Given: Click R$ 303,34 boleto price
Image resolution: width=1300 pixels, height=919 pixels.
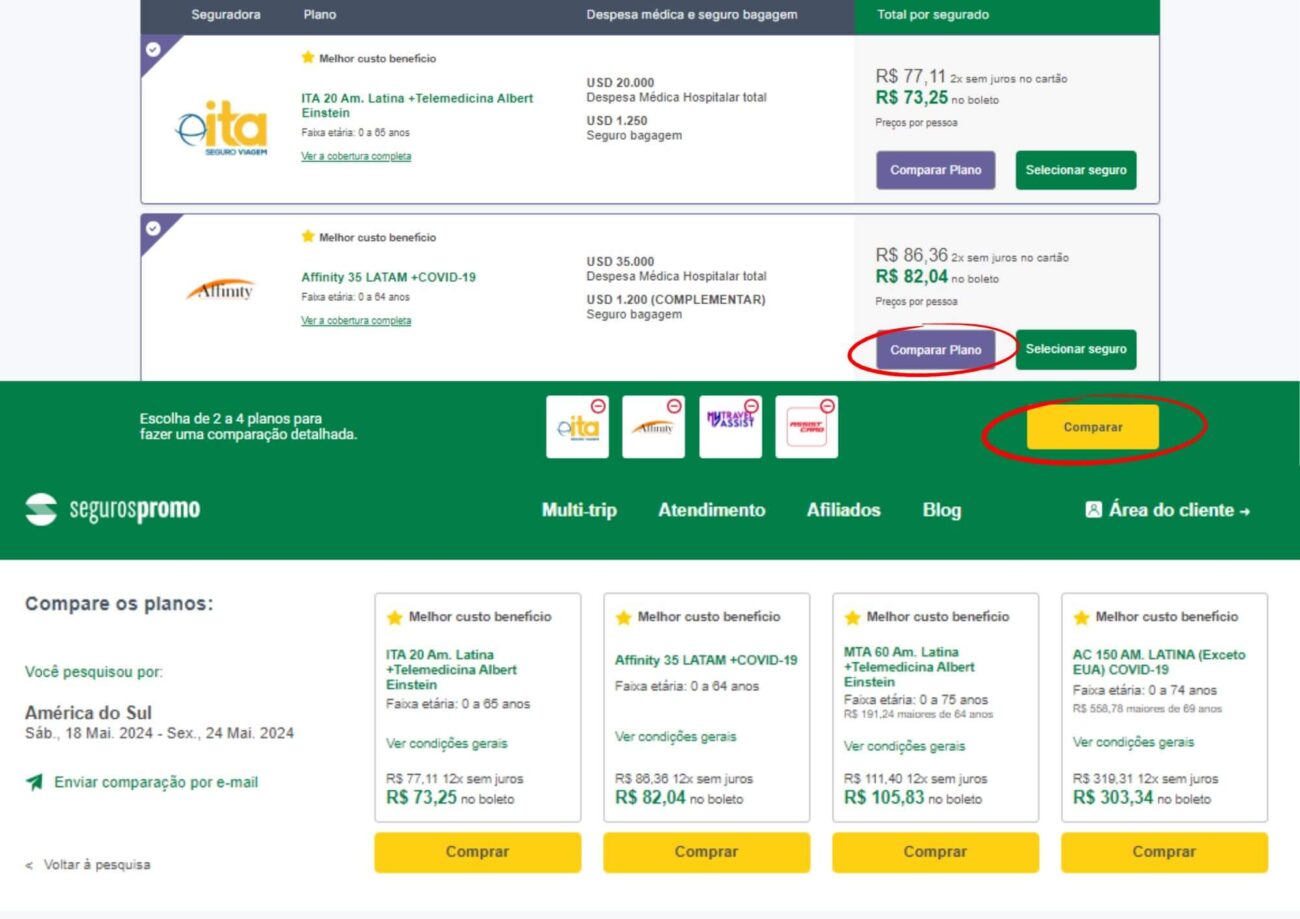Looking at the screenshot, I should (x=1114, y=797).
